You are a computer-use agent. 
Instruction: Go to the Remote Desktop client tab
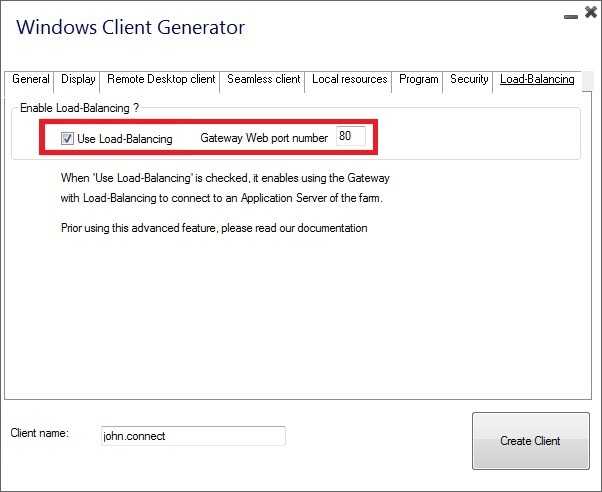[x=161, y=80]
